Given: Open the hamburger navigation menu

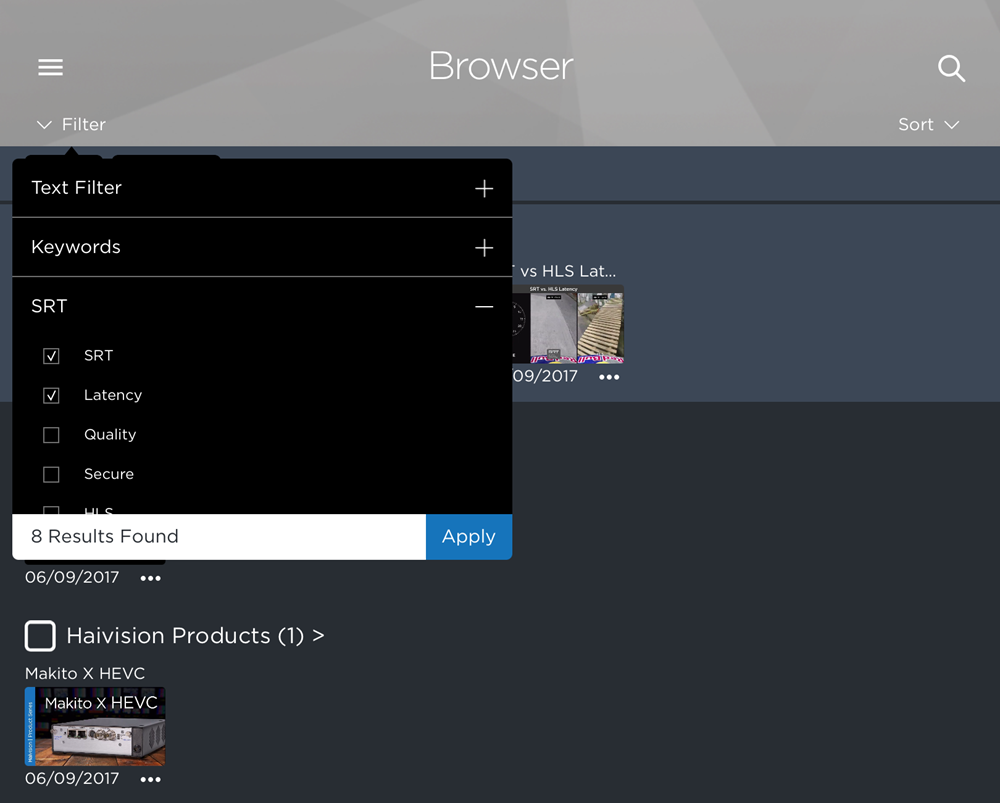Looking at the screenshot, I should coord(50,67).
